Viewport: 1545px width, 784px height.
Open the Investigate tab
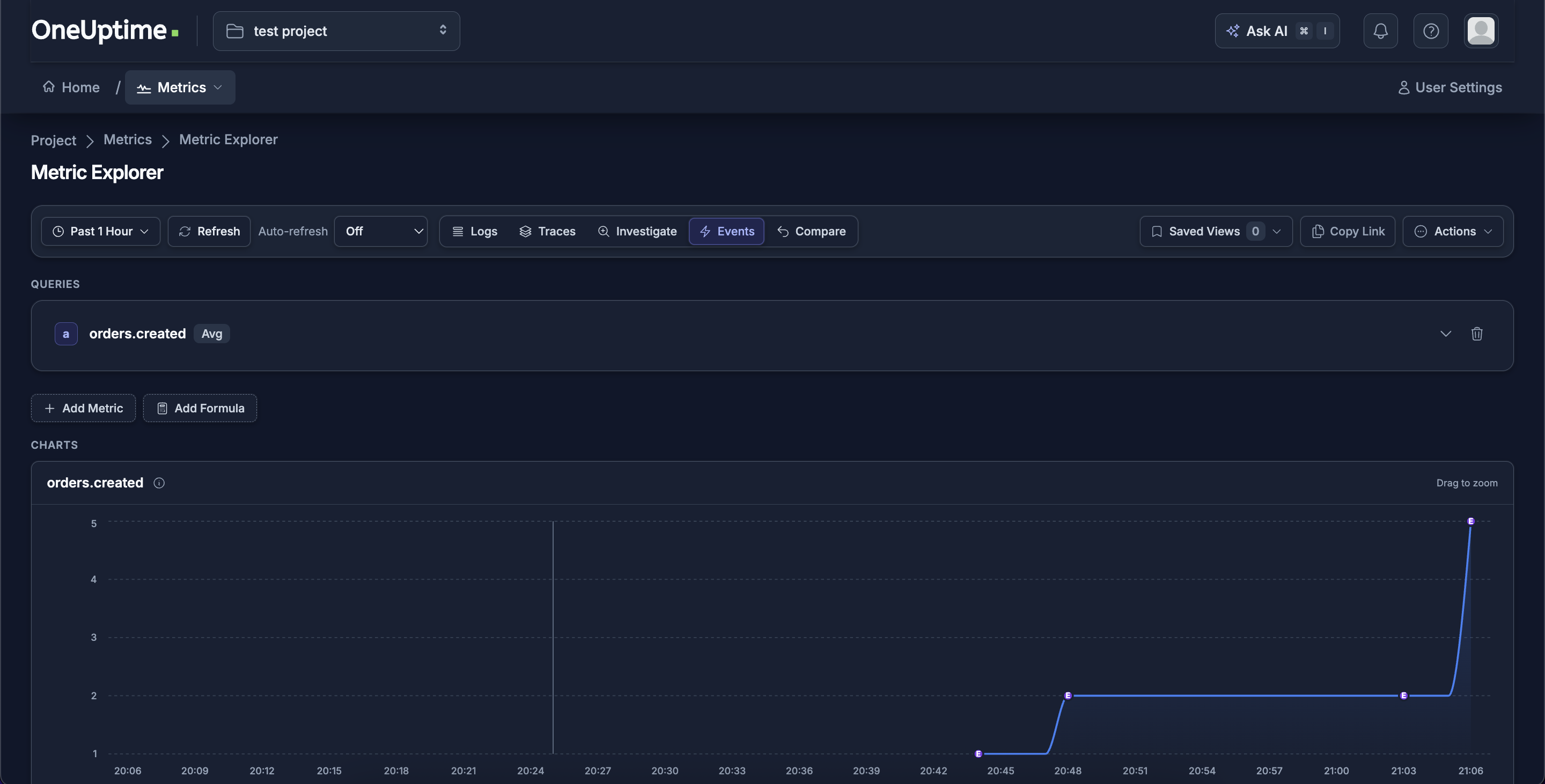637,231
